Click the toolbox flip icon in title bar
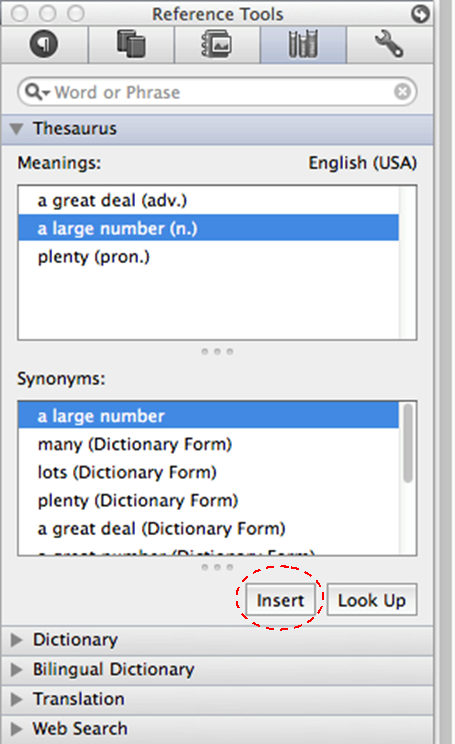Screen dimensions: 455x744 [x=420, y=14]
